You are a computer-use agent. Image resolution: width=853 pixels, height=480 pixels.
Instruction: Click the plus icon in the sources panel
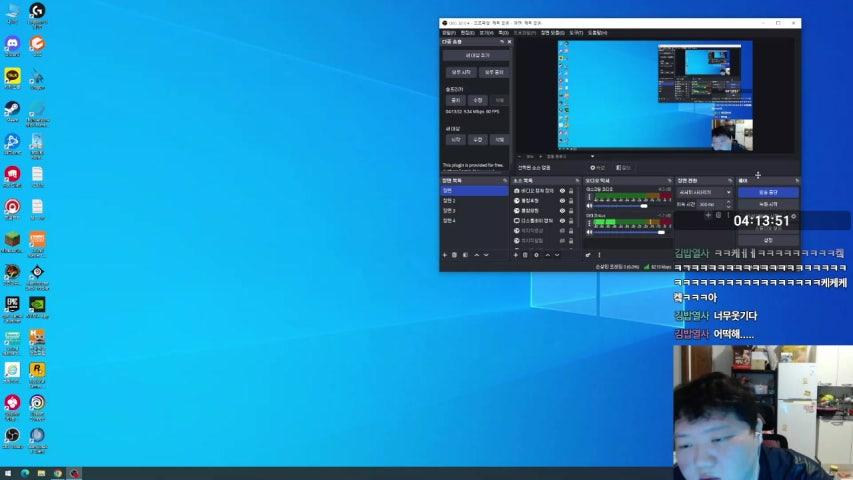(x=516, y=255)
